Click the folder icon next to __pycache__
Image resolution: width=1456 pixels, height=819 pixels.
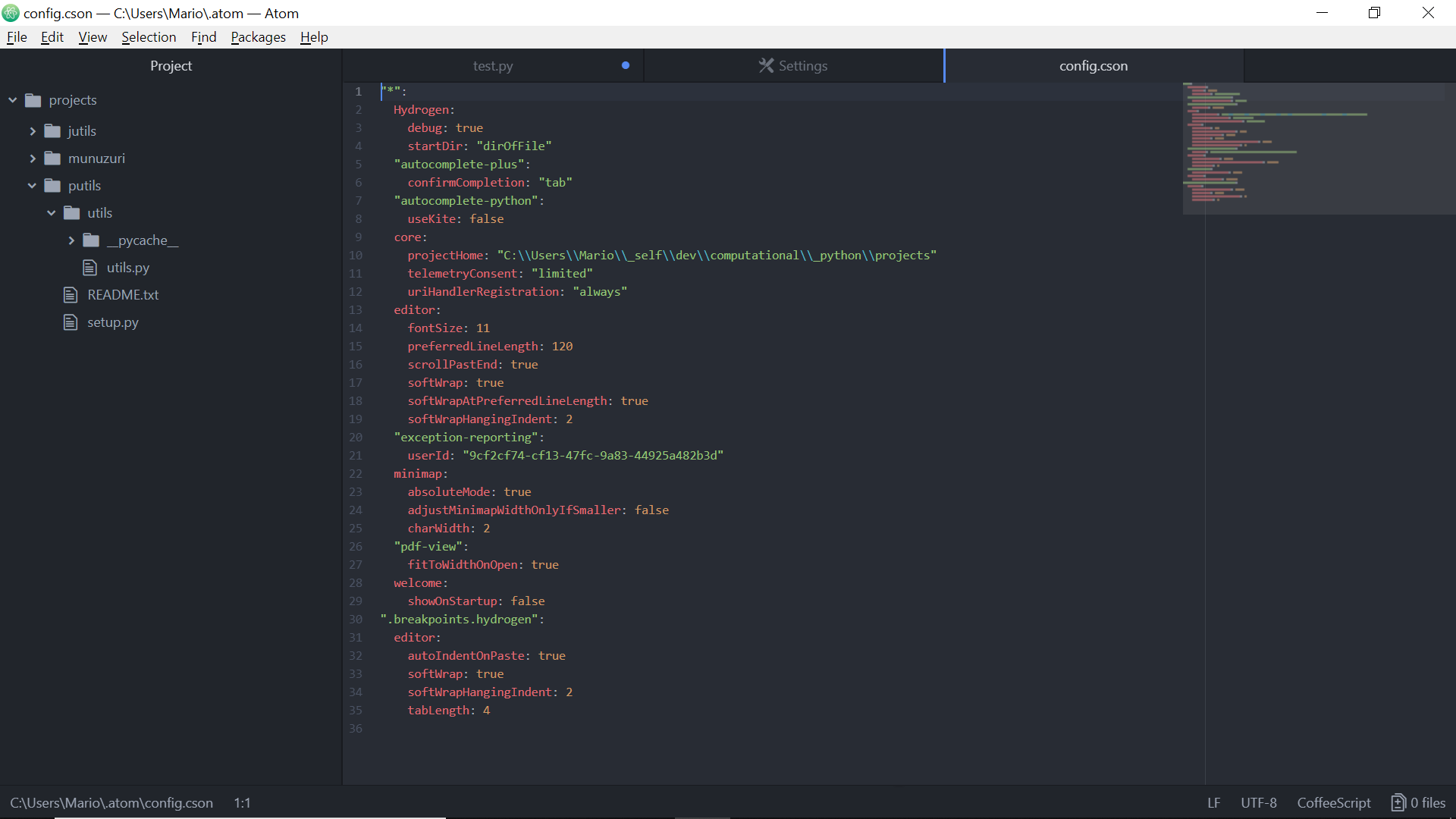[91, 240]
